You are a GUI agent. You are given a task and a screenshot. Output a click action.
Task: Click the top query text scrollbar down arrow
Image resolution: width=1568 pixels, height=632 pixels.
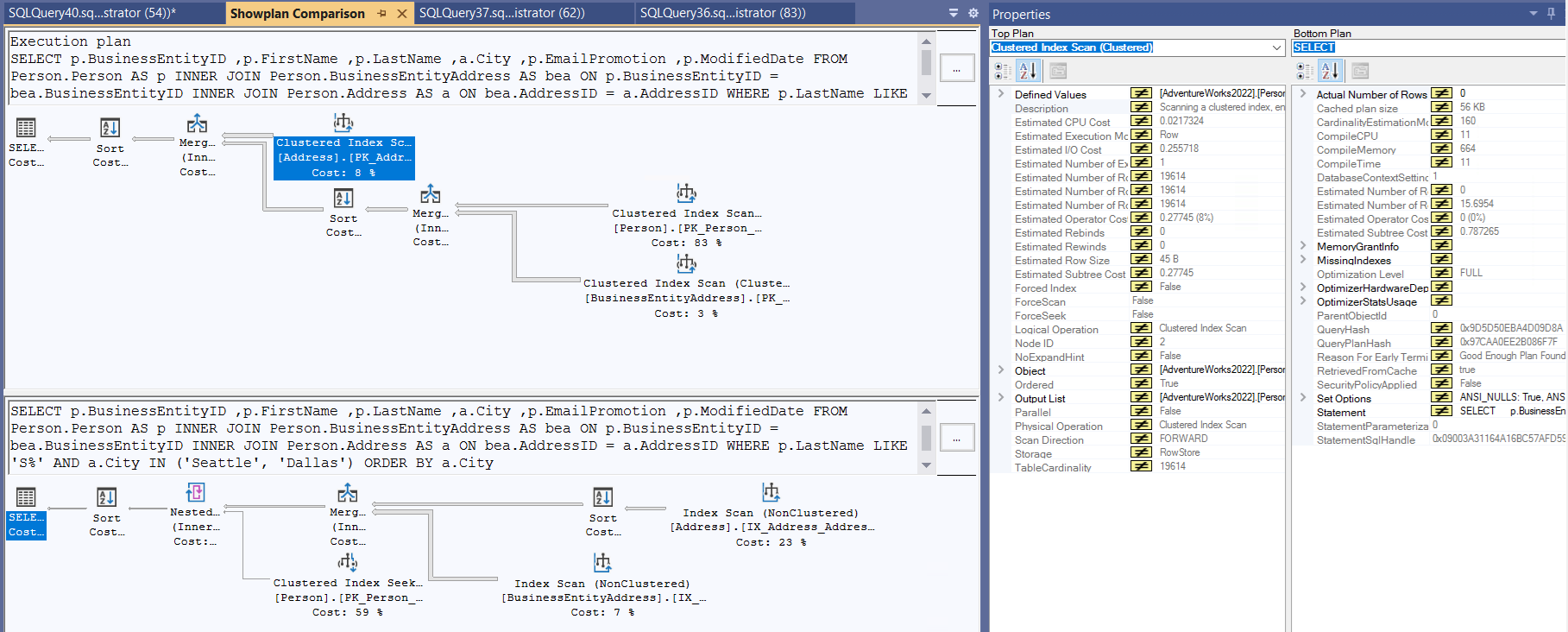(x=926, y=95)
